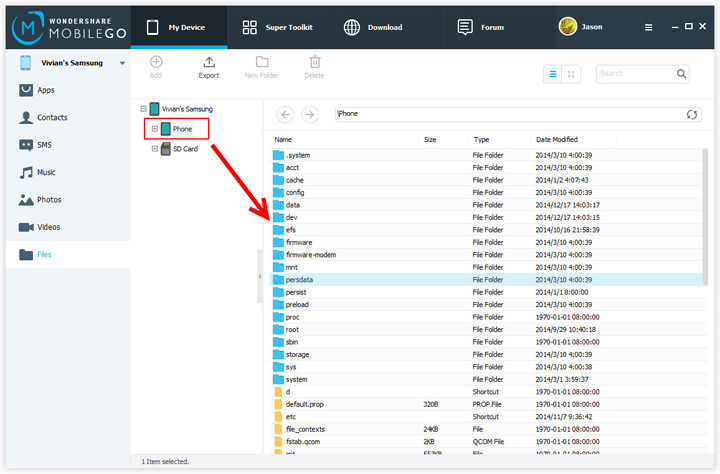Open the Super Toolkit tab
Viewport: 720px width, 474px height.
click(x=277, y=28)
